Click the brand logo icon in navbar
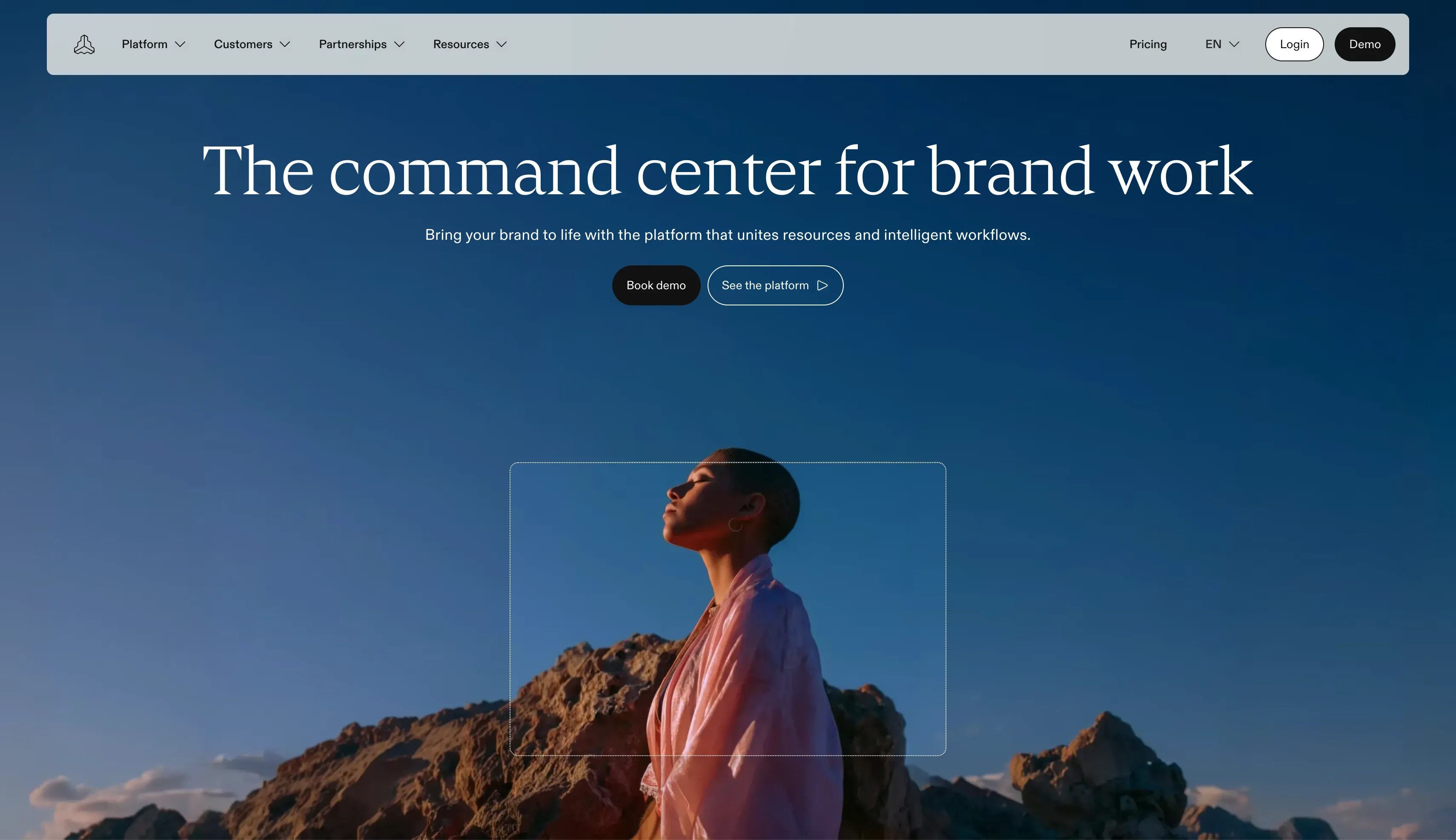1456x840 pixels. 84,44
